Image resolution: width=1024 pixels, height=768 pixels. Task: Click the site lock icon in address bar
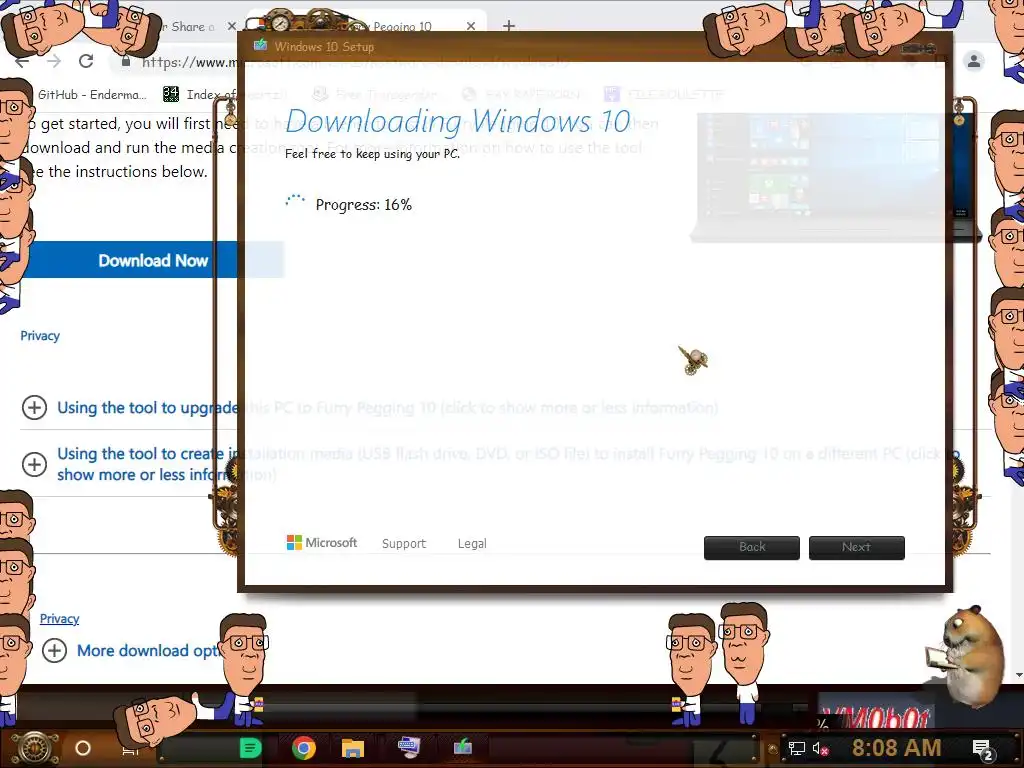tap(125, 61)
